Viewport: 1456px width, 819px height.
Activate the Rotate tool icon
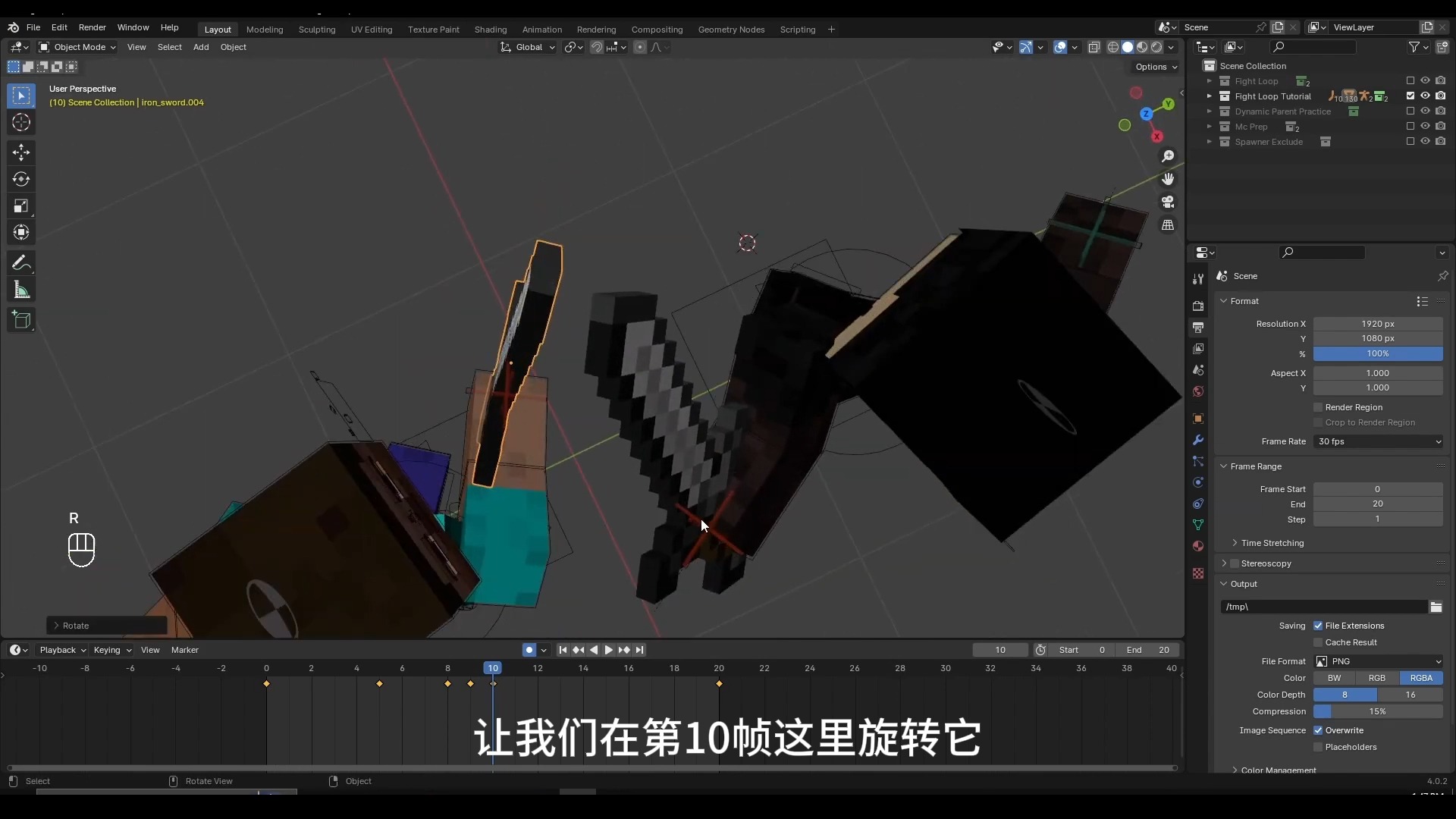point(21,180)
